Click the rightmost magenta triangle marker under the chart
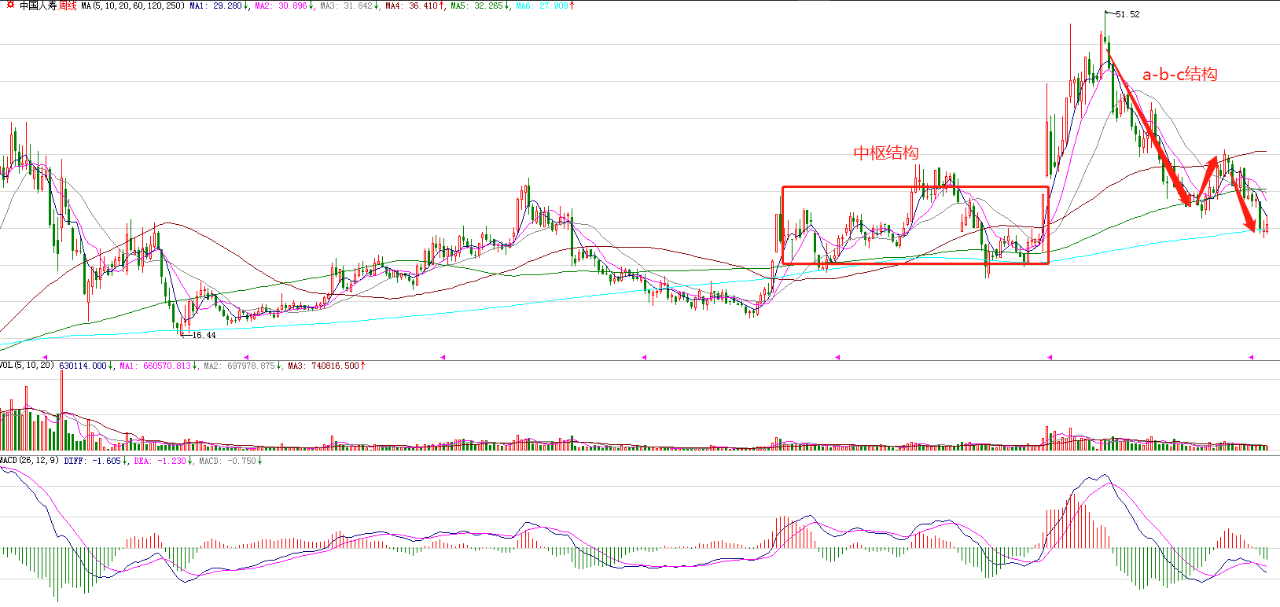 1250,356
